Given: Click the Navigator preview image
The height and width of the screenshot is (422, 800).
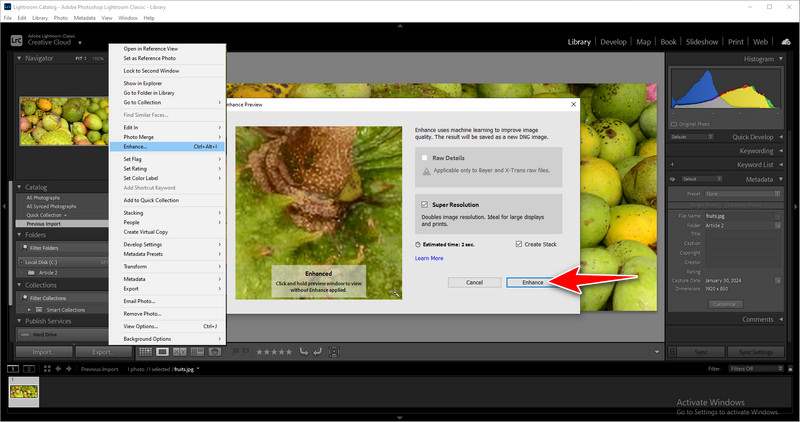Looking at the screenshot, I should pyautogui.click(x=64, y=121).
